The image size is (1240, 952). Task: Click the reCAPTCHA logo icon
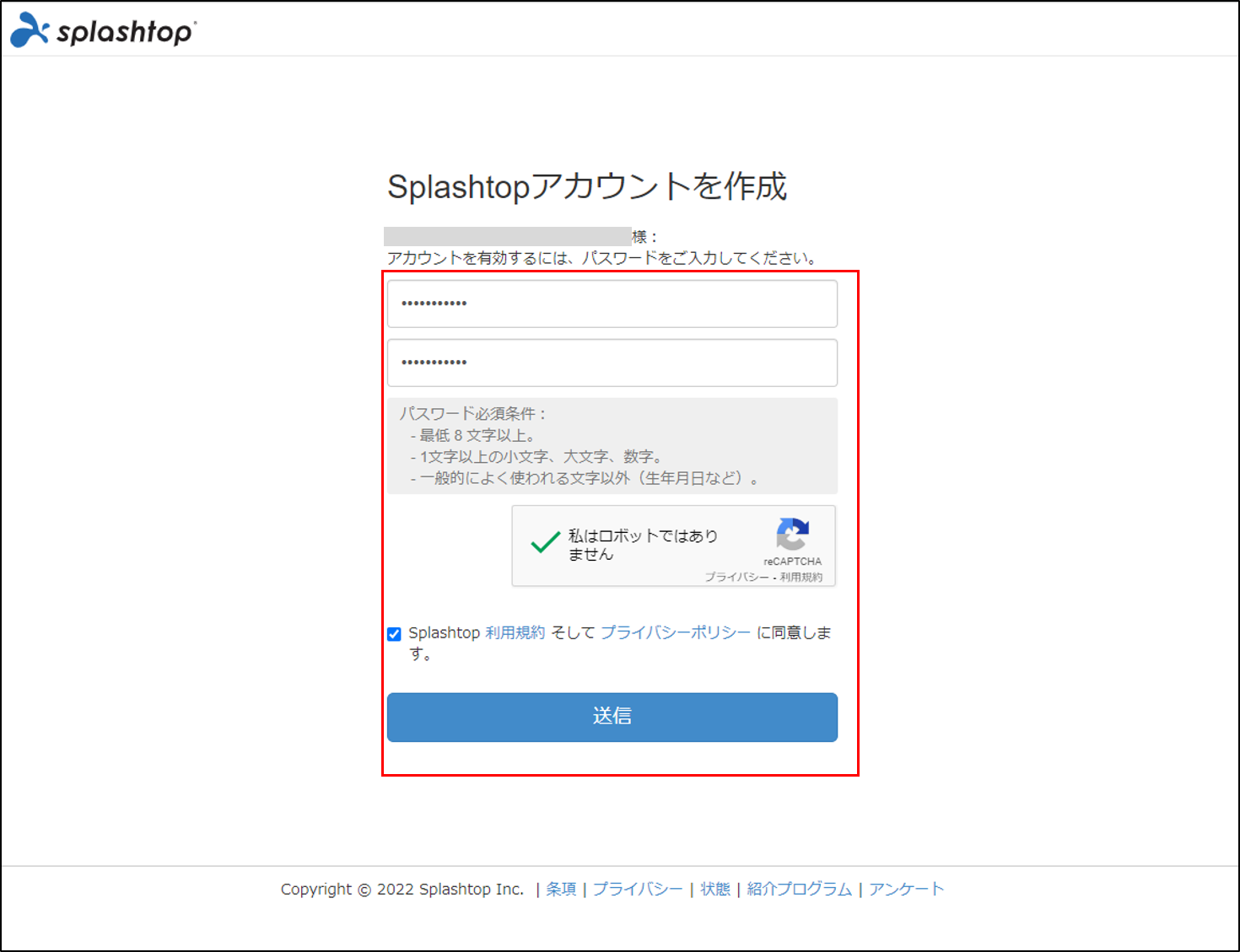coord(792,535)
